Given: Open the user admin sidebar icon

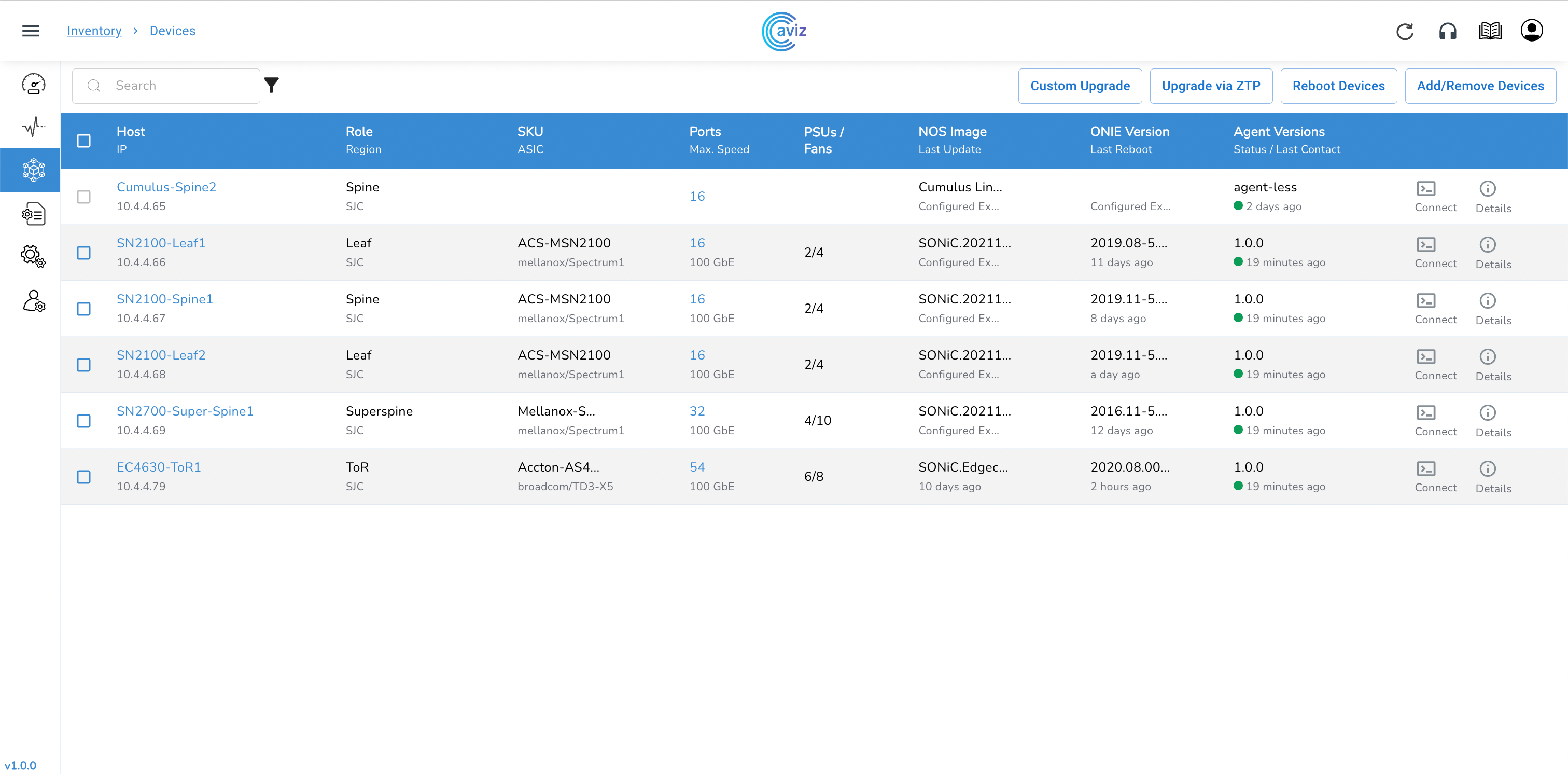Looking at the screenshot, I should 34,301.
